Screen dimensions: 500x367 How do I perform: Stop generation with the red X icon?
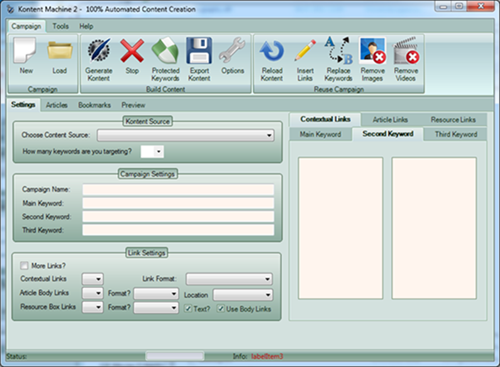132,51
